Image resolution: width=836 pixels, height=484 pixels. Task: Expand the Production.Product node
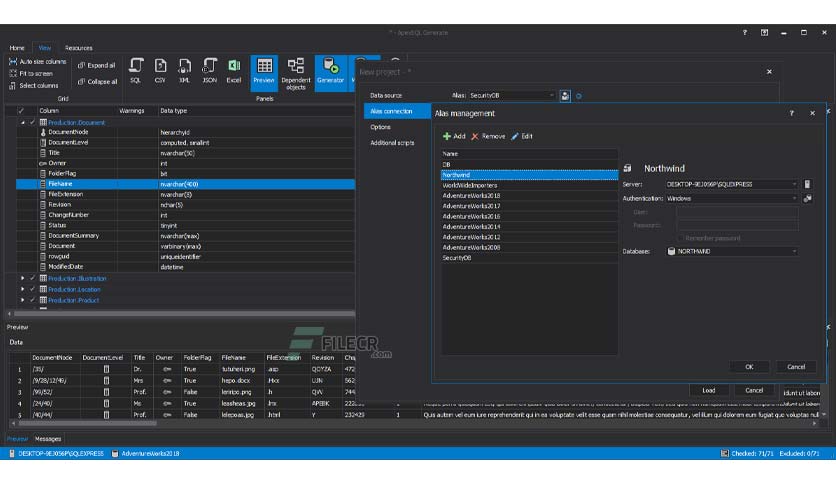point(22,300)
